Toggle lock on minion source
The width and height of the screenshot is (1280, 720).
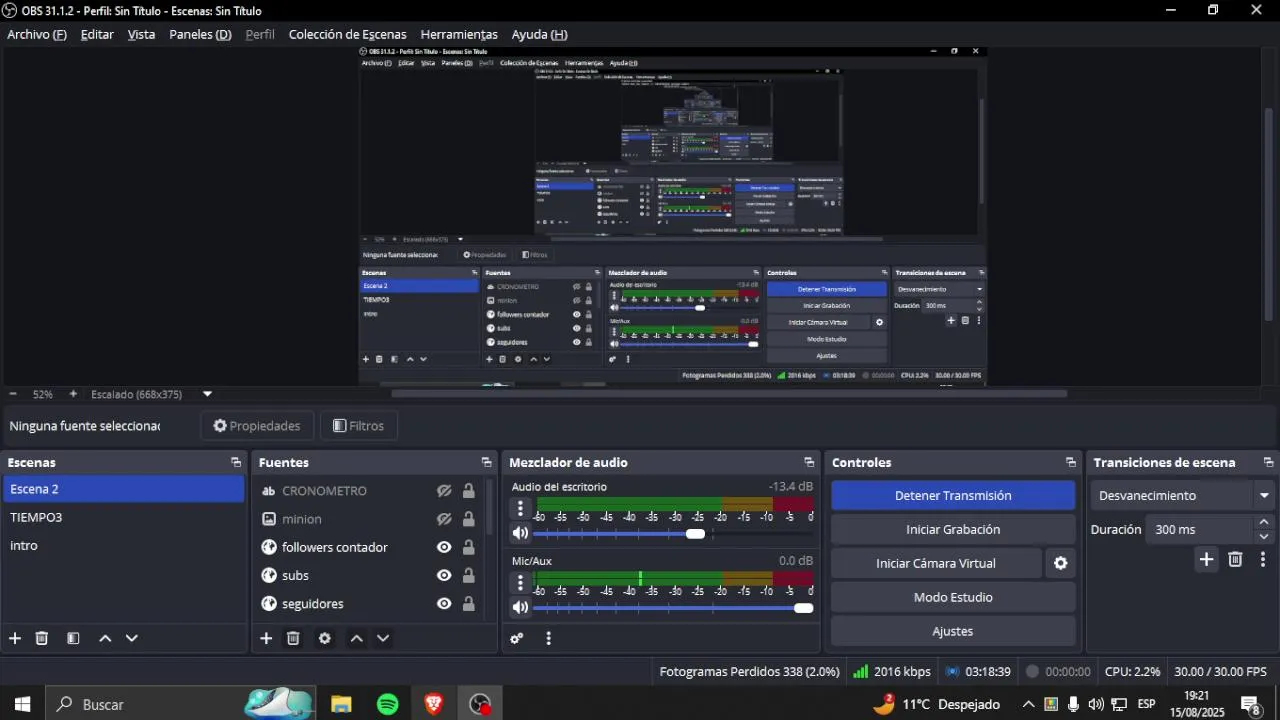tap(468, 519)
